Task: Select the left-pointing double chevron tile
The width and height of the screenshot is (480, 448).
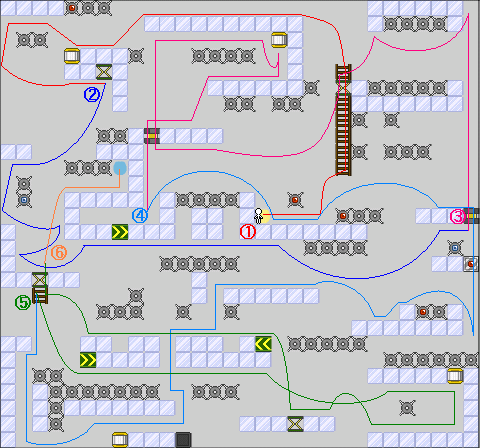Action: click(263, 344)
